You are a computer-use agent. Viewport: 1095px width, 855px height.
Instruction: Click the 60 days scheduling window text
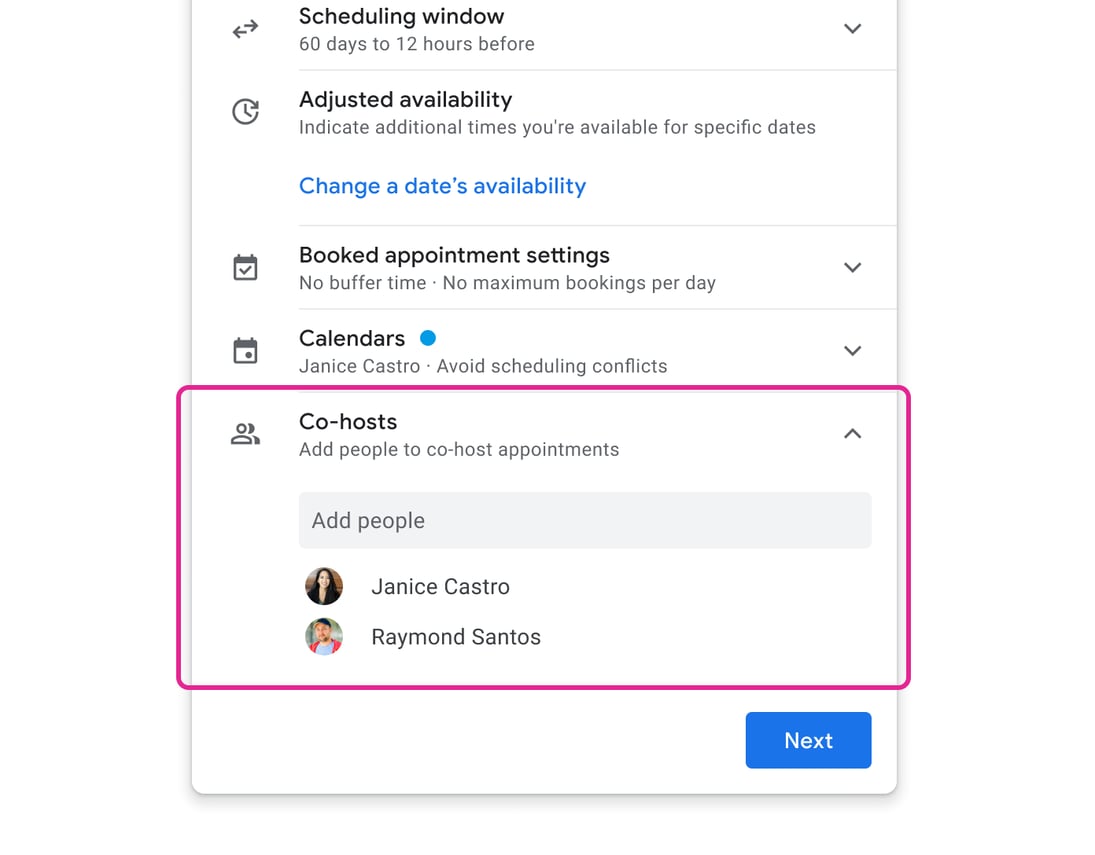pos(416,44)
